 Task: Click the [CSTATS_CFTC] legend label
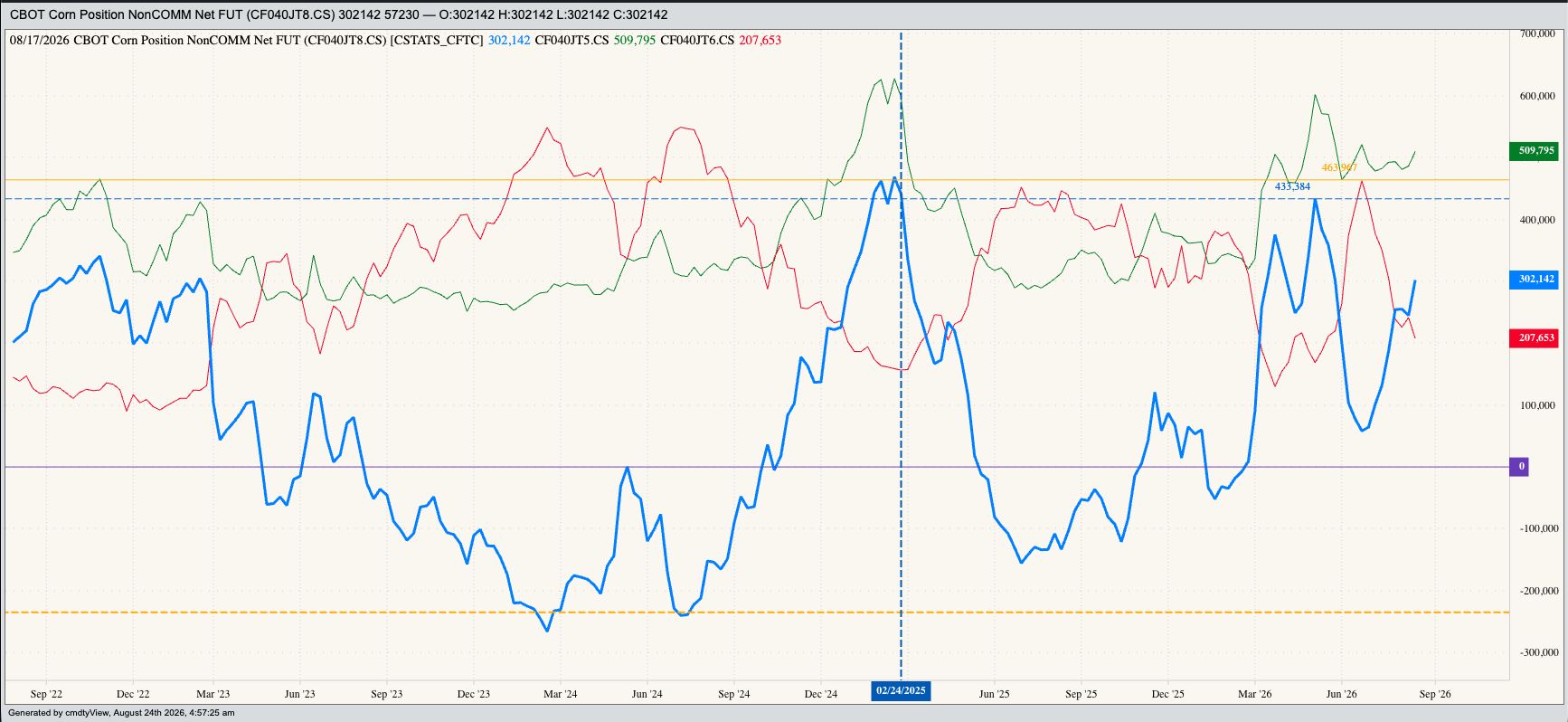coord(437,40)
